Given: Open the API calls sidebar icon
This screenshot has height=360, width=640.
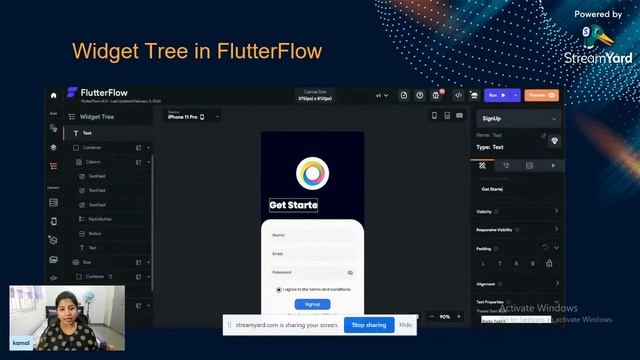Looking at the screenshot, I should [53, 240].
